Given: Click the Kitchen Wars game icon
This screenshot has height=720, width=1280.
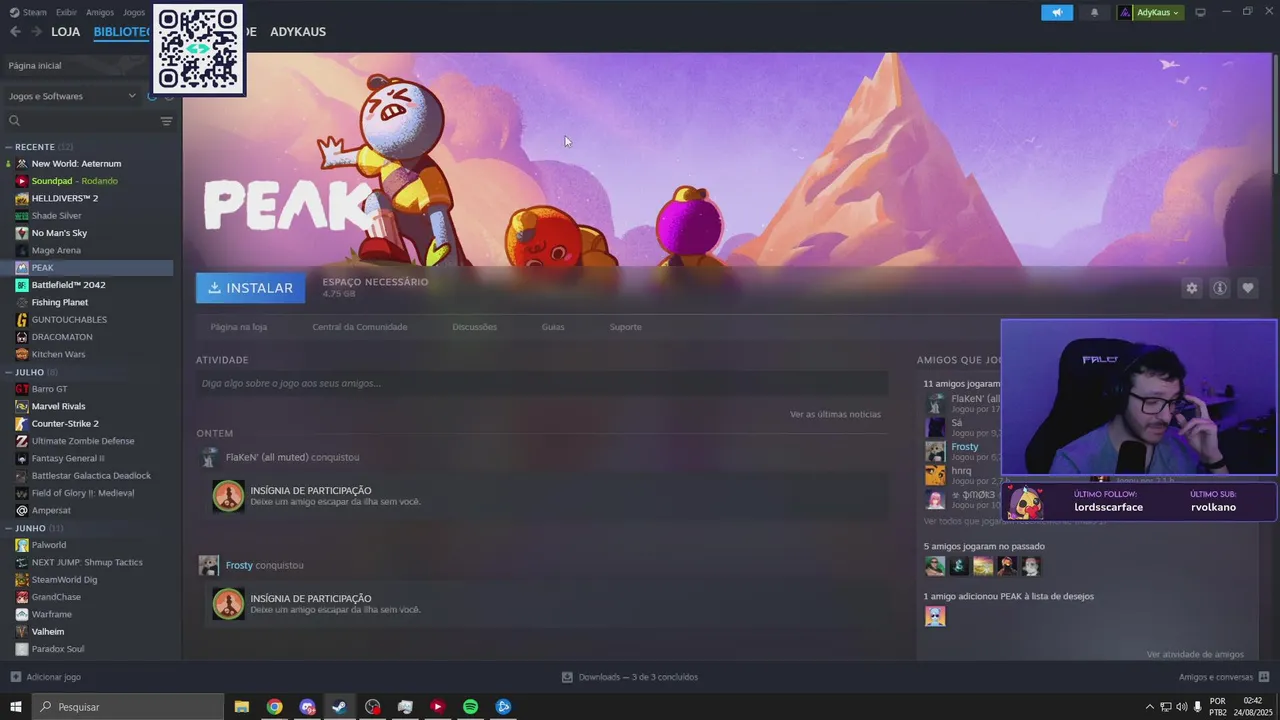Looking at the screenshot, I should (x=22, y=354).
